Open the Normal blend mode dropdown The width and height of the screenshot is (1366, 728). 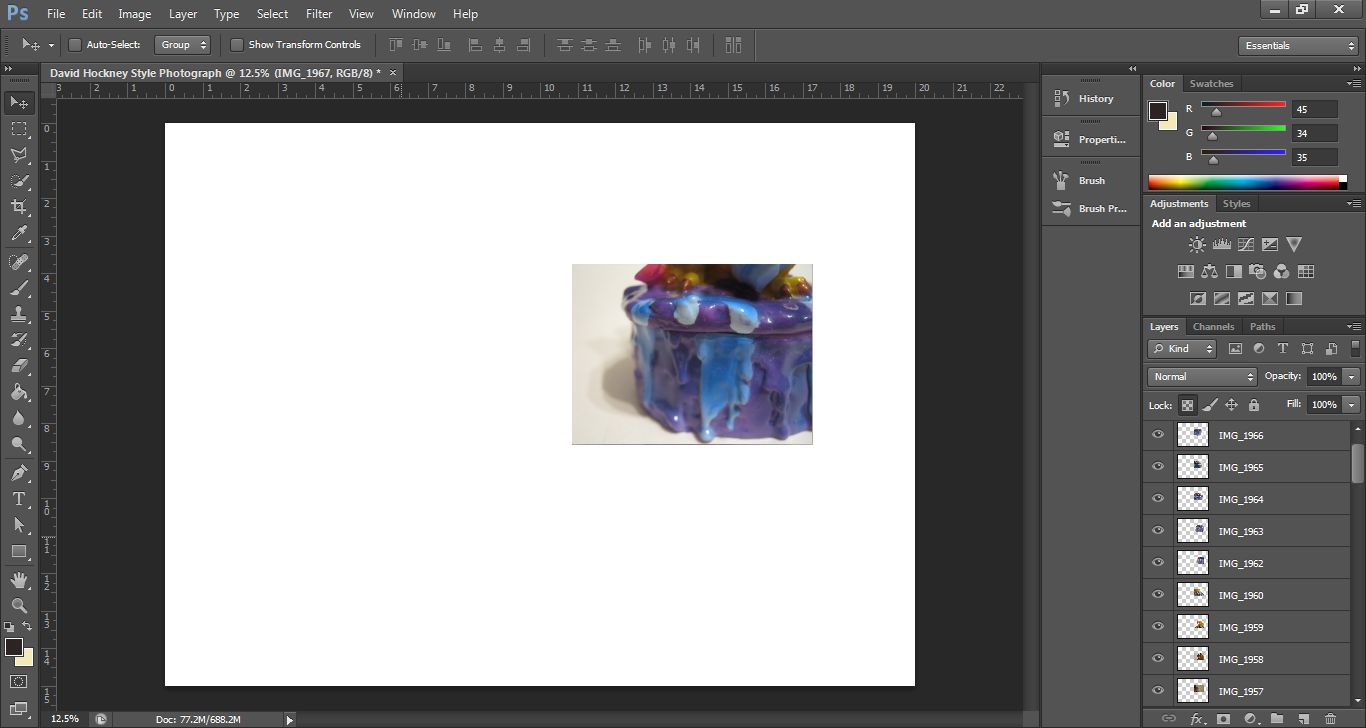click(x=1202, y=377)
